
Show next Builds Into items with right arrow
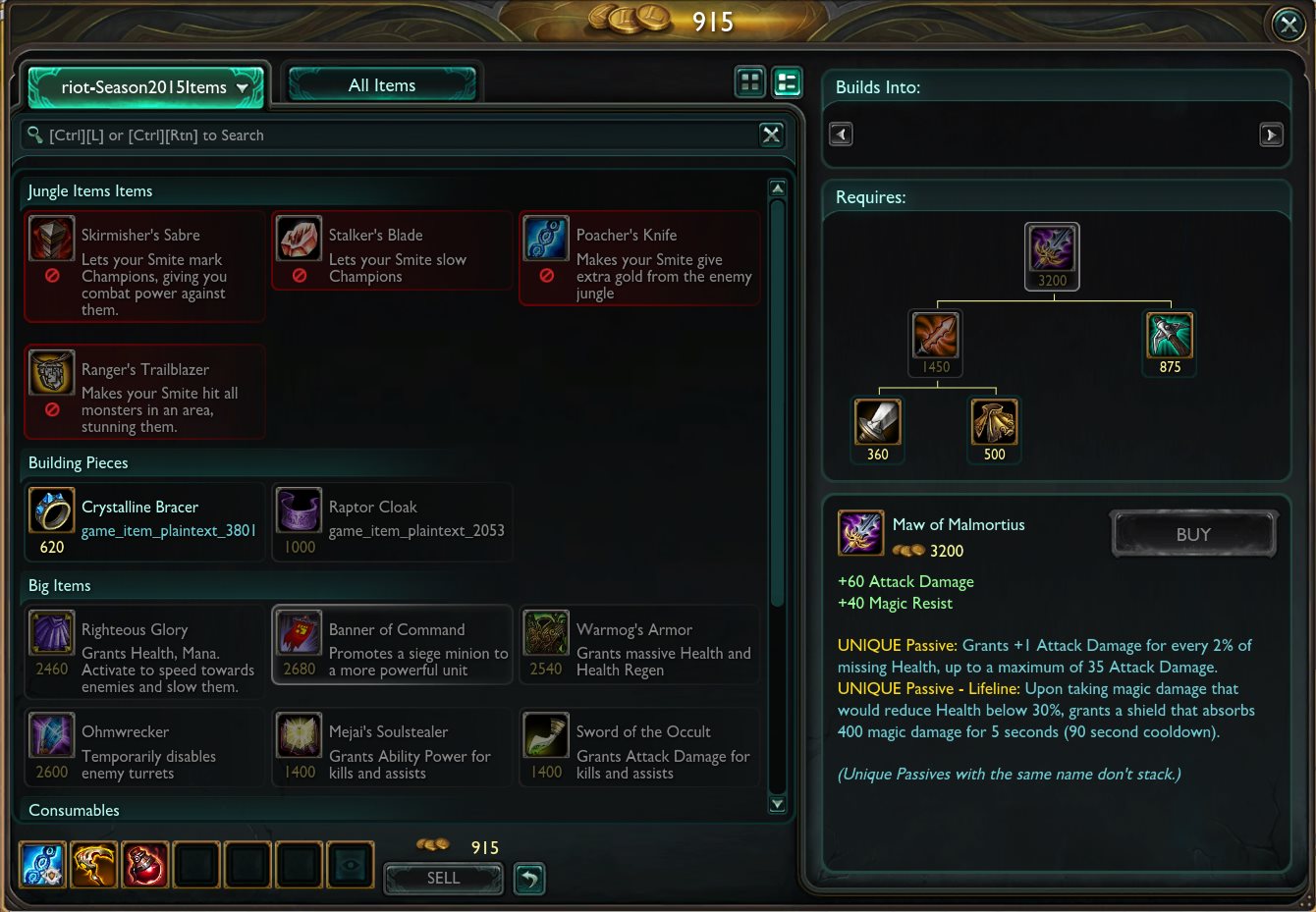[x=1271, y=134]
